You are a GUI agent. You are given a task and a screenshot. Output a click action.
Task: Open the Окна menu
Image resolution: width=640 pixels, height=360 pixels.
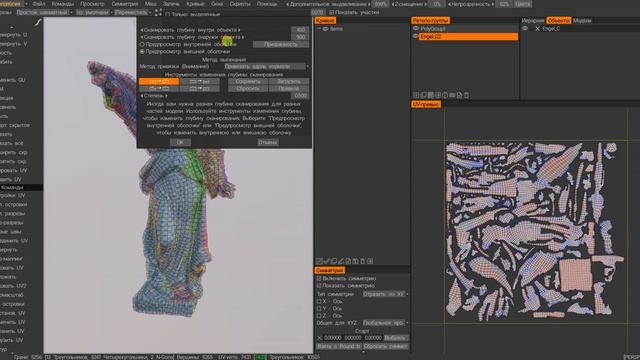tap(217, 4)
